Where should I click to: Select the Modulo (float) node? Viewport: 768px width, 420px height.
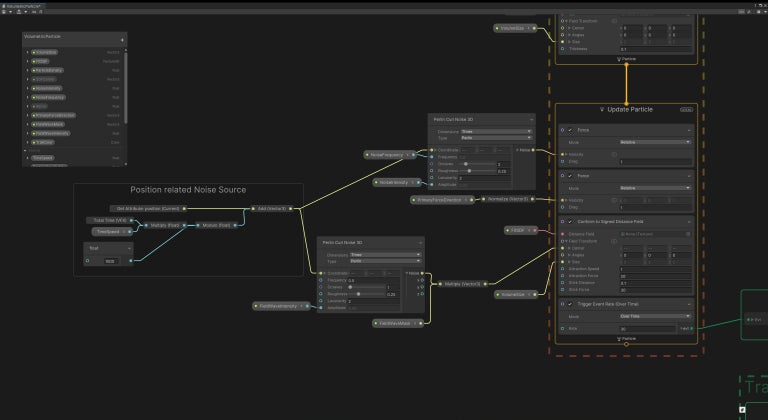(x=216, y=225)
